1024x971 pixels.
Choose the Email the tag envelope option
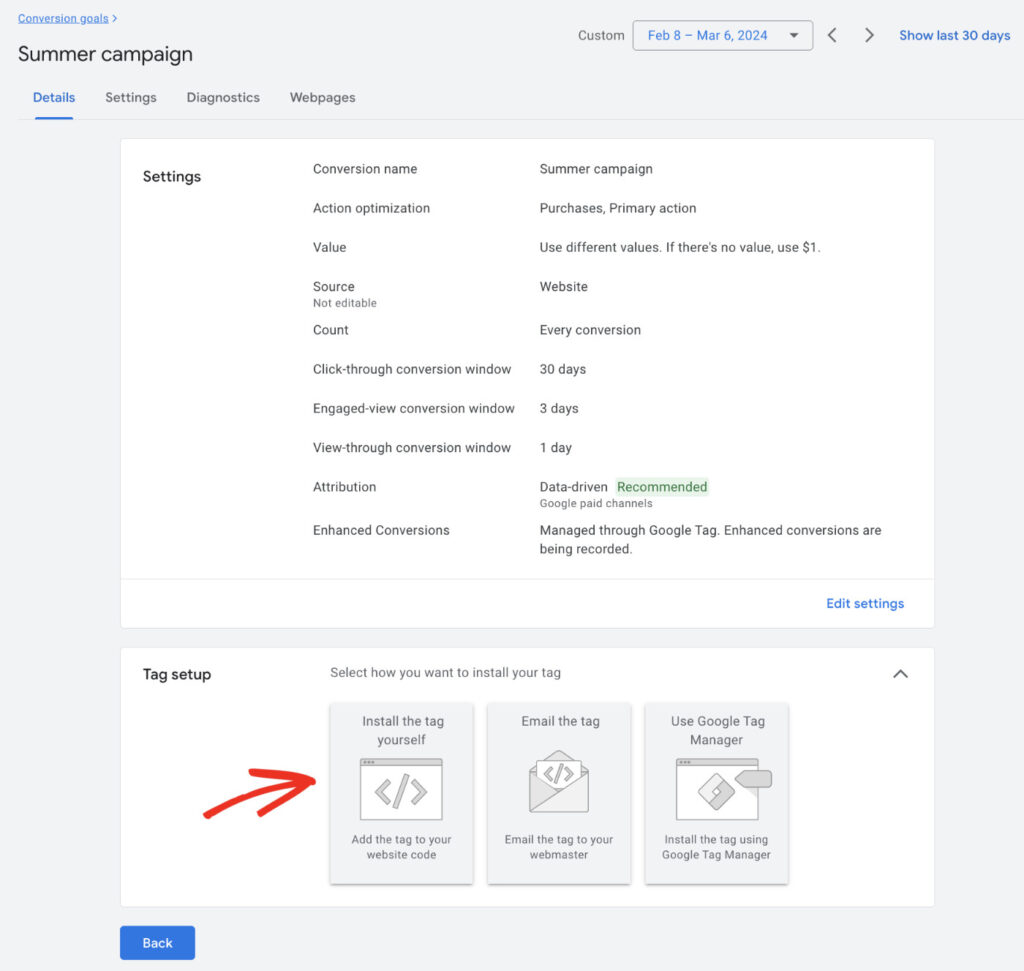(559, 793)
